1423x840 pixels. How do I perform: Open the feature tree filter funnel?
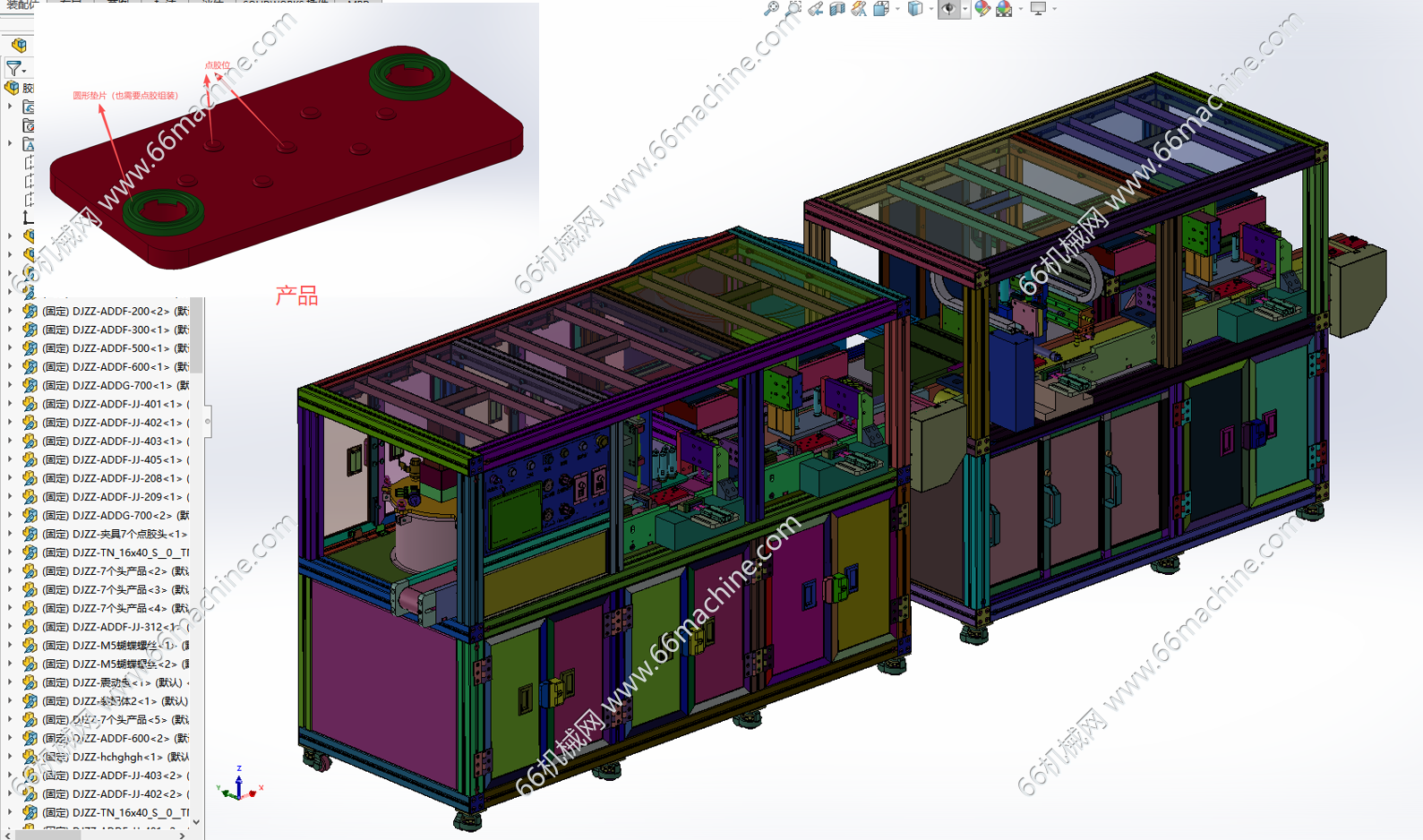[13, 68]
